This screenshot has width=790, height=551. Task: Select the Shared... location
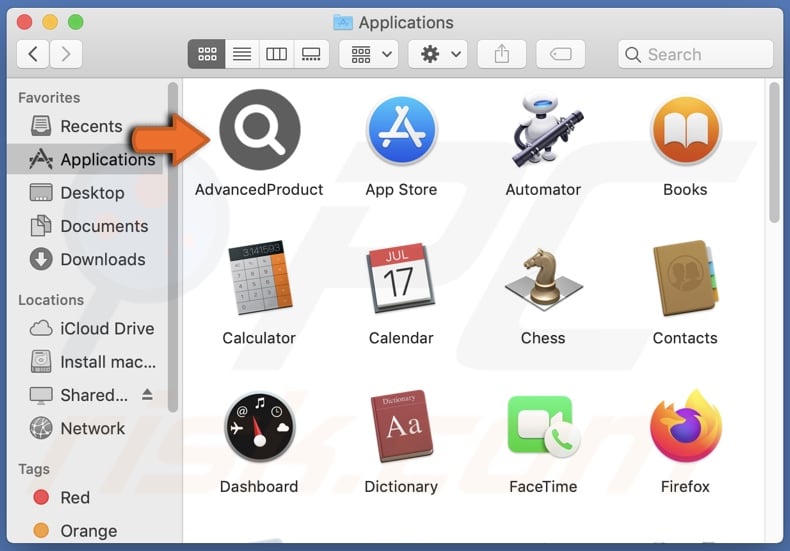click(85, 395)
